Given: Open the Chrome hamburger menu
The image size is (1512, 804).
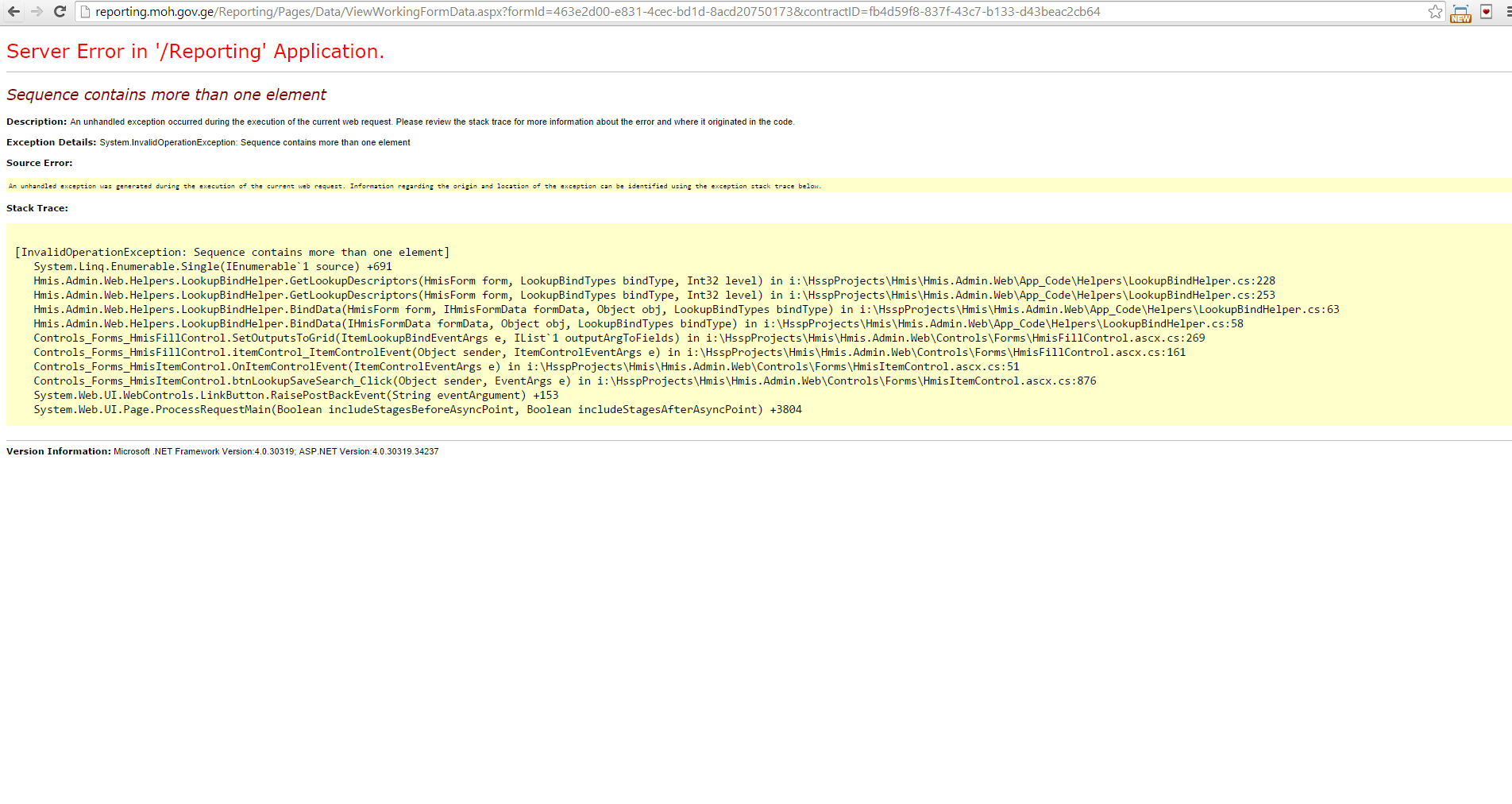Looking at the screenshot, I should click(x=1507, y=12).
